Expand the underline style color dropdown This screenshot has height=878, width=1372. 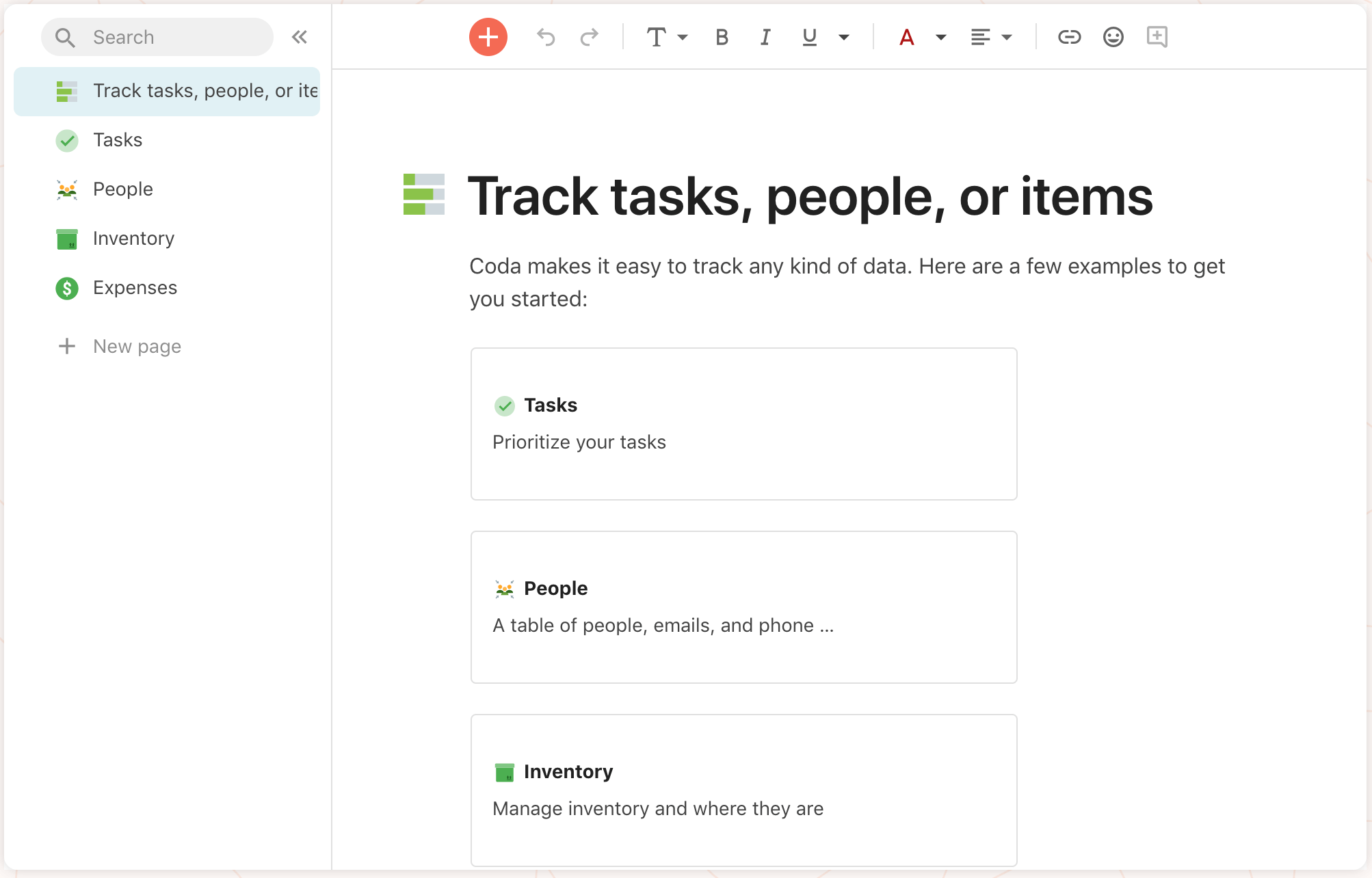[x=845, y=37]
